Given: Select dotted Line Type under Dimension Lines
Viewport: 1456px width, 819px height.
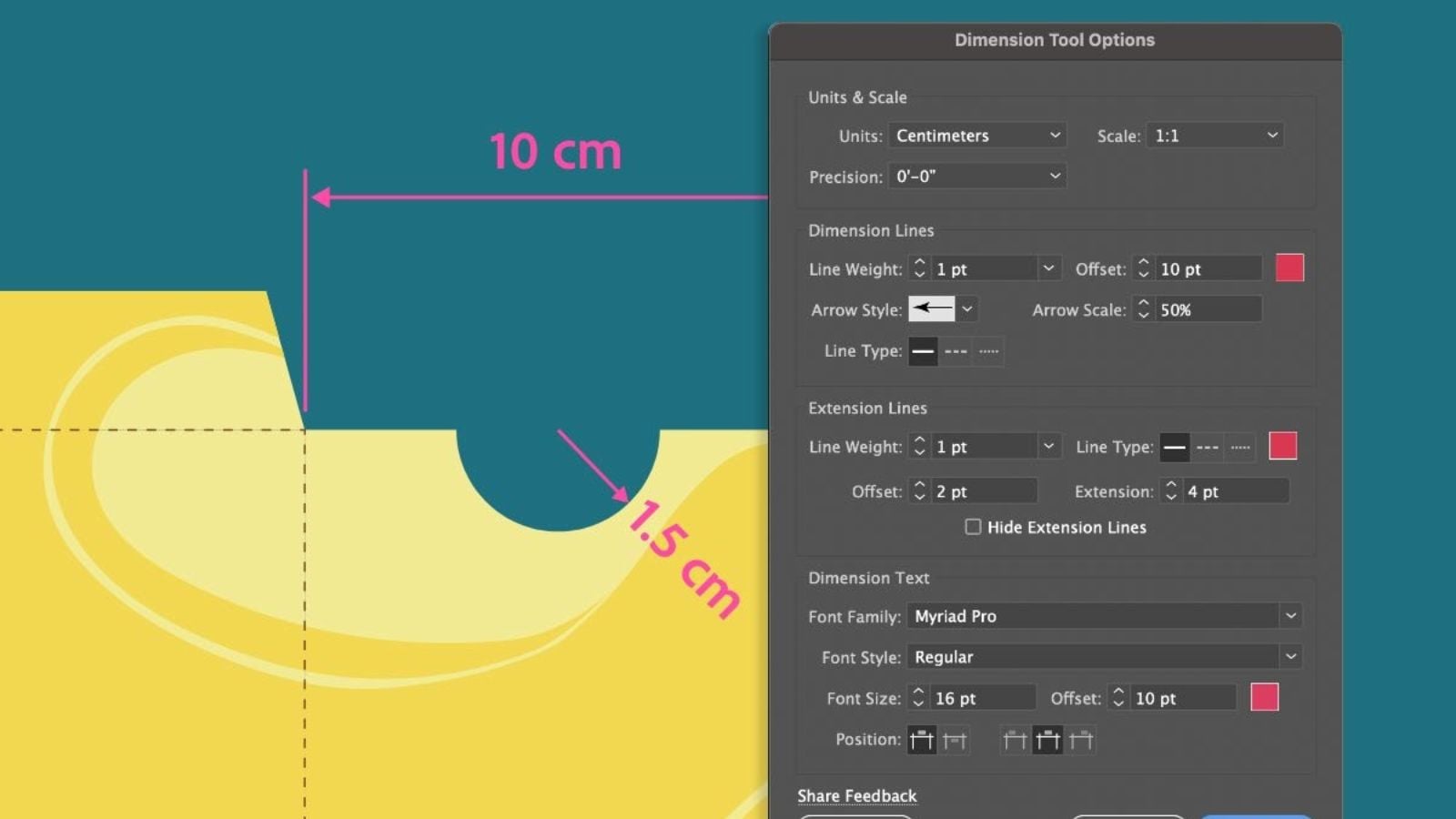Looking at the screenshot, I should coord(988,351).
